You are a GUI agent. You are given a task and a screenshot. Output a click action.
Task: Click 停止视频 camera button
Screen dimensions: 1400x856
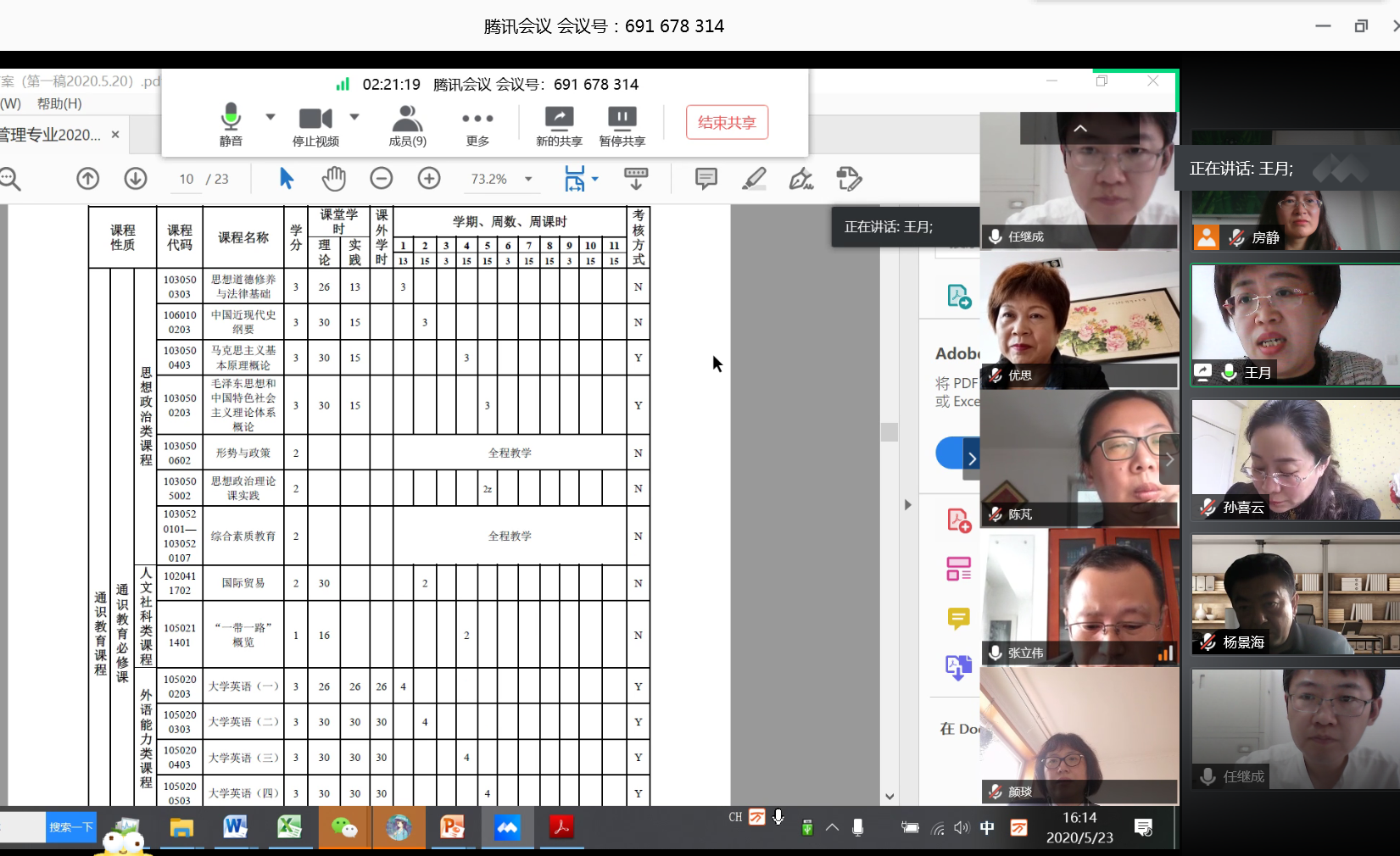pyautogui.click(x=315, y=125)
